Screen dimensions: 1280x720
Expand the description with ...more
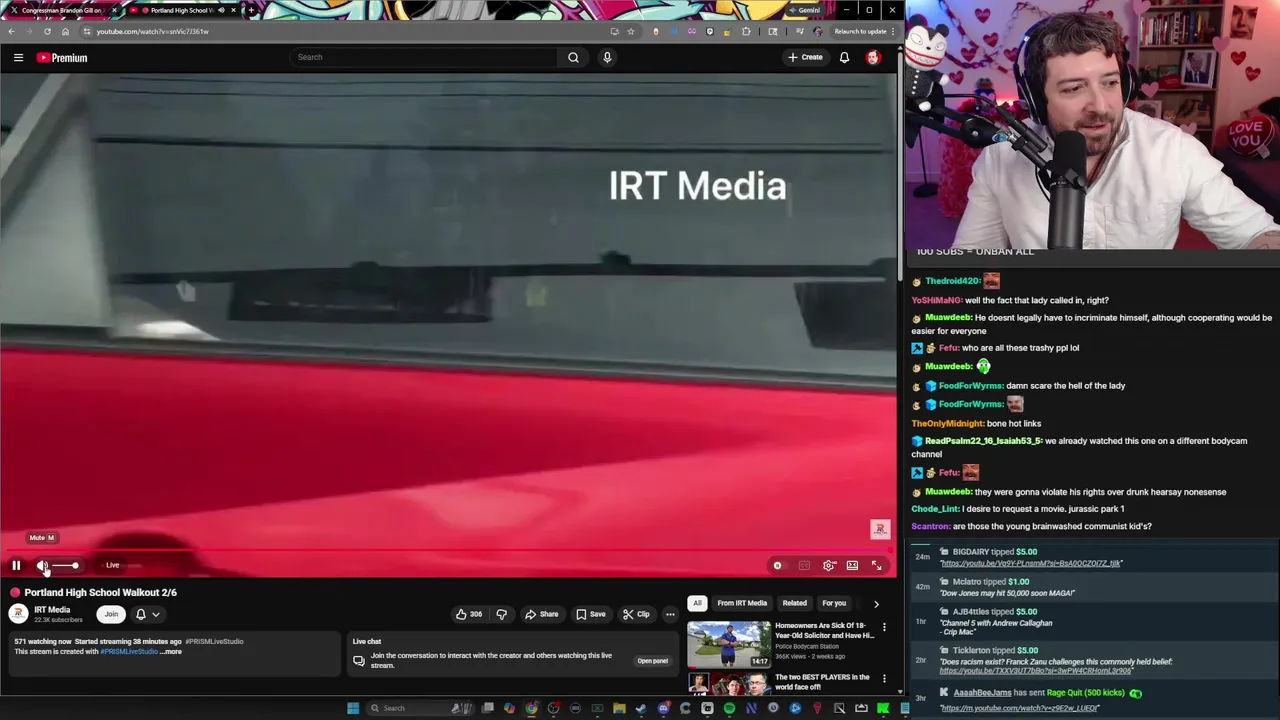tap(171, 652)
